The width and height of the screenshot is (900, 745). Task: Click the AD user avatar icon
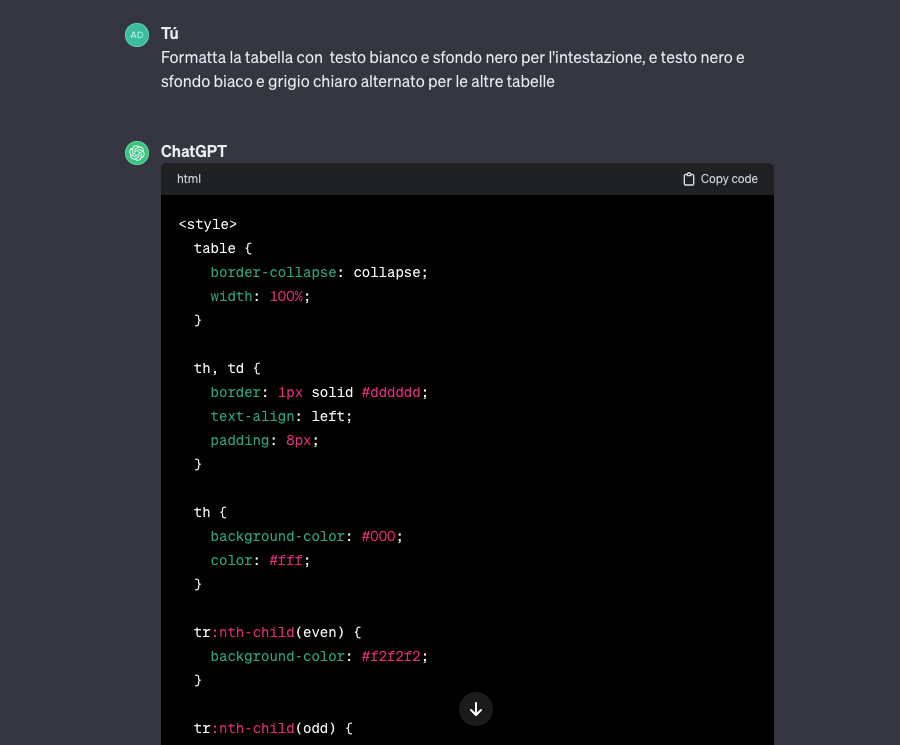click(136, 35)
